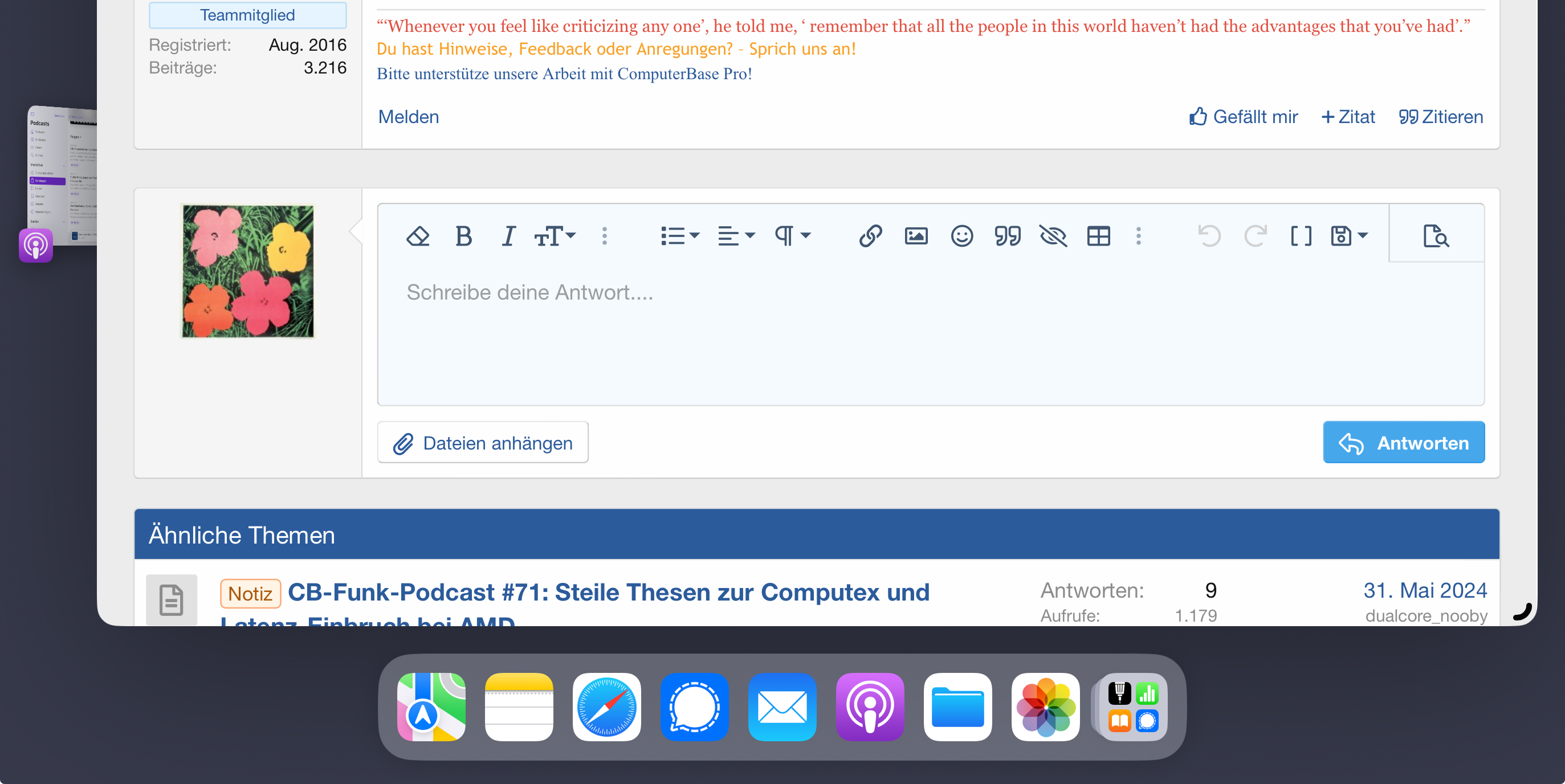
Task: Open the text alignment dropdown
Action: click(735, 236)
